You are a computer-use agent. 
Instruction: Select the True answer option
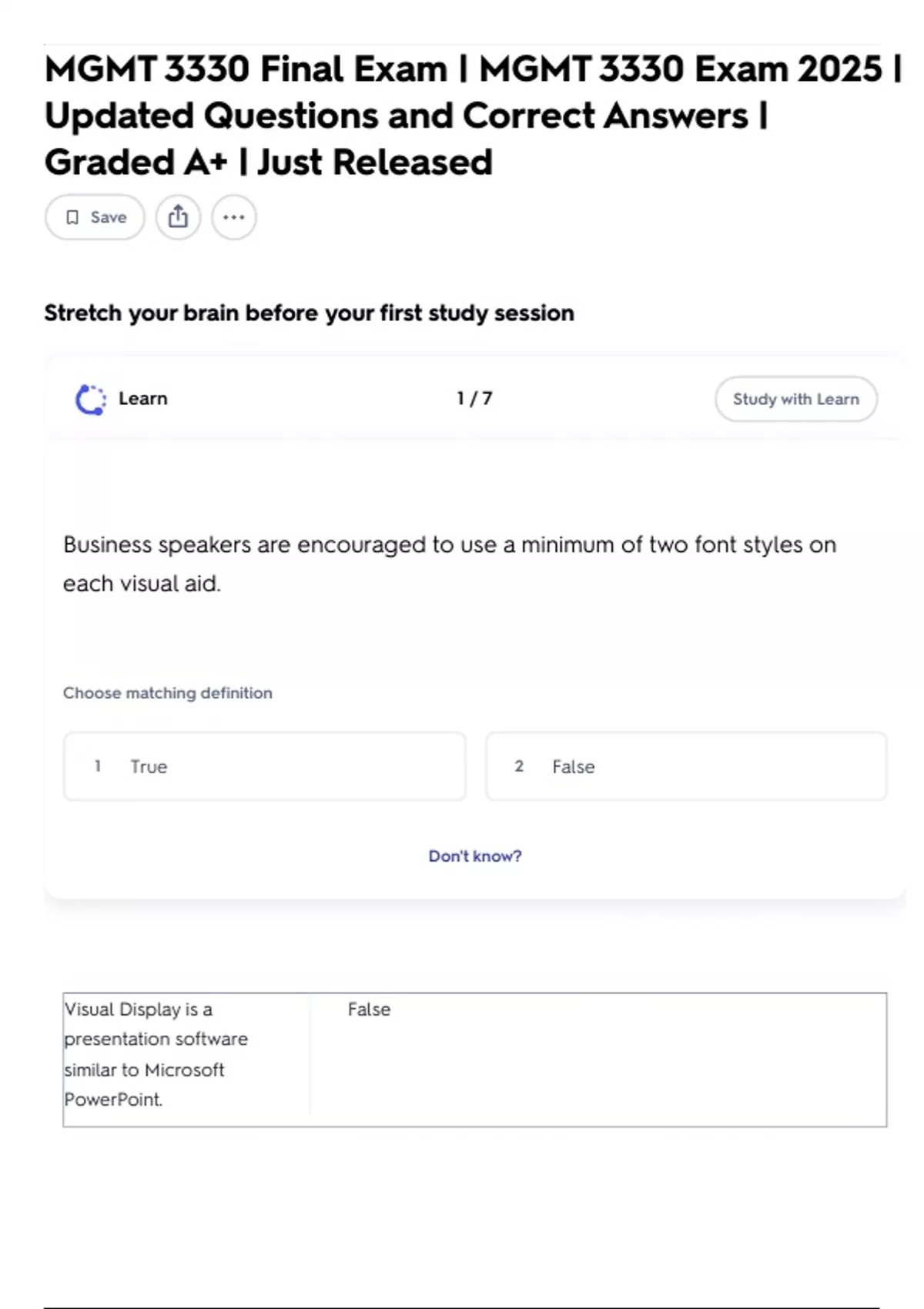pos(264,766)
